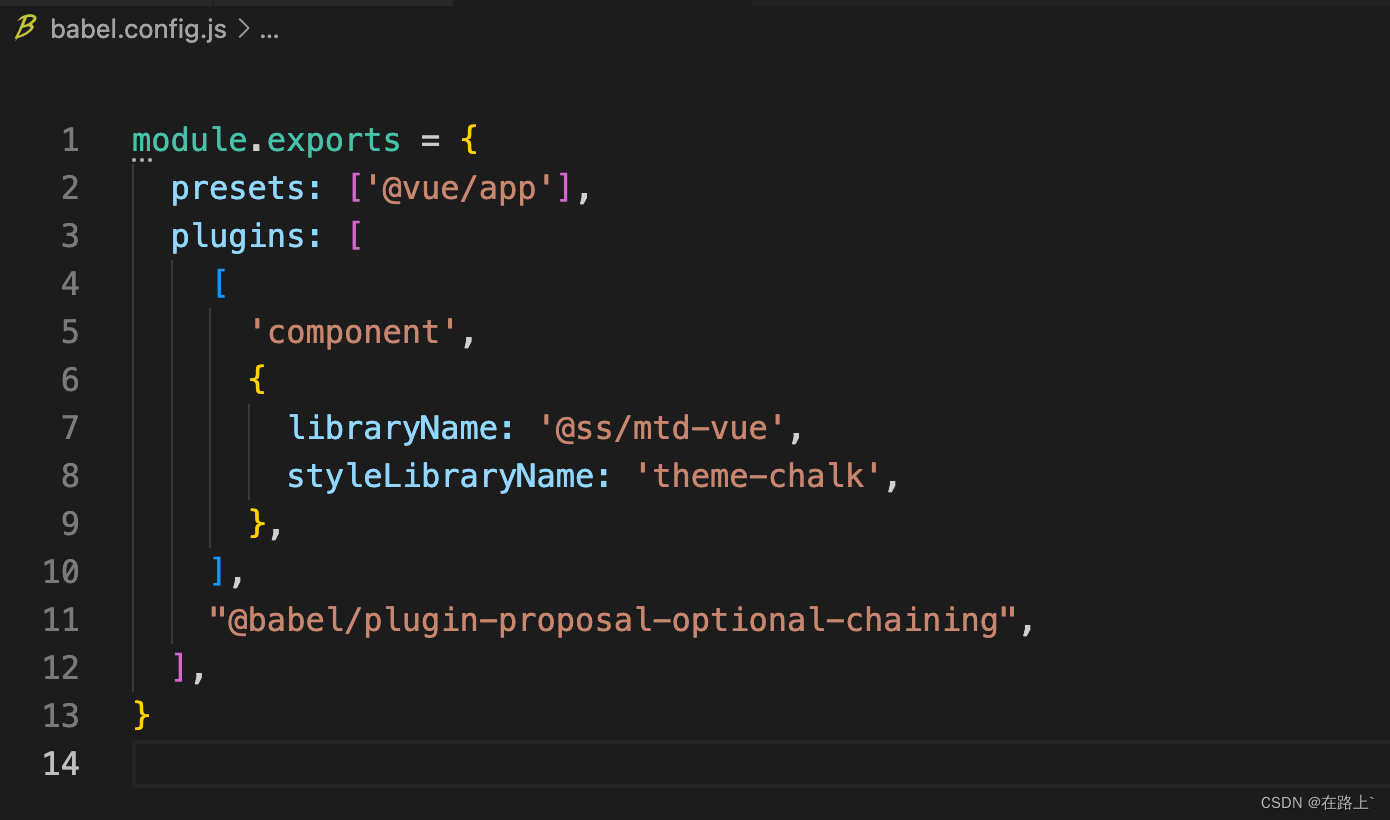Place cursor on empty line 14
Image resolution: width=1390 pixels, height=820 pixels.
[760, 764]
